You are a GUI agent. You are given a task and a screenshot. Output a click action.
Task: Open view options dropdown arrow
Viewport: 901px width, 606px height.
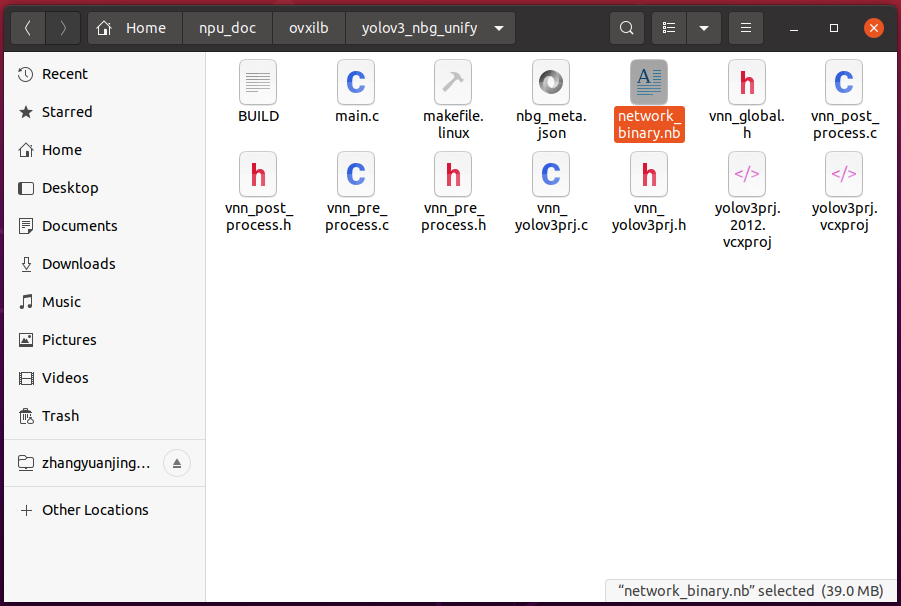click(x=704, y=28)
